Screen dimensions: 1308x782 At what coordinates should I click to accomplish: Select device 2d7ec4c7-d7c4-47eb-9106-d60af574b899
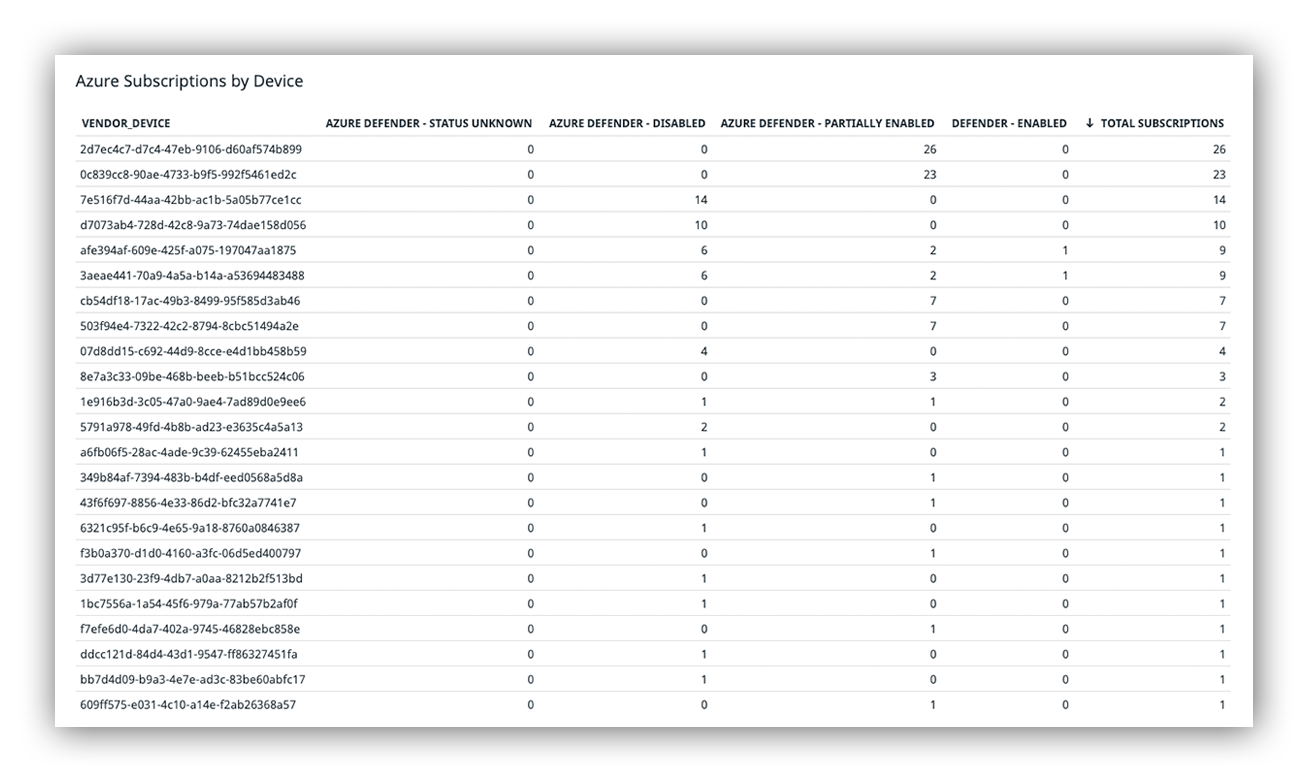click(191, 150)
